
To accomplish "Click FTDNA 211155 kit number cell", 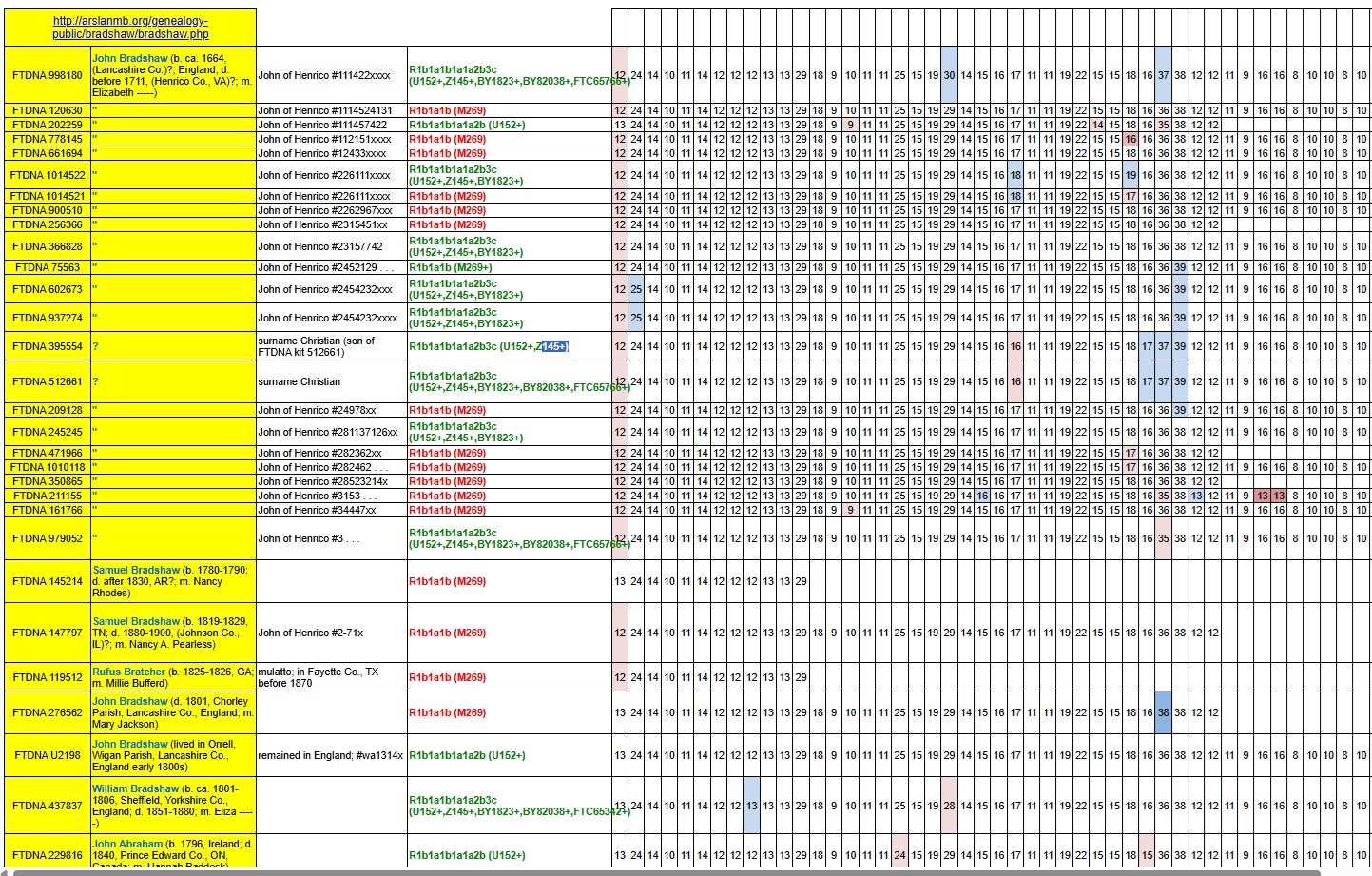I will [48, 496].
